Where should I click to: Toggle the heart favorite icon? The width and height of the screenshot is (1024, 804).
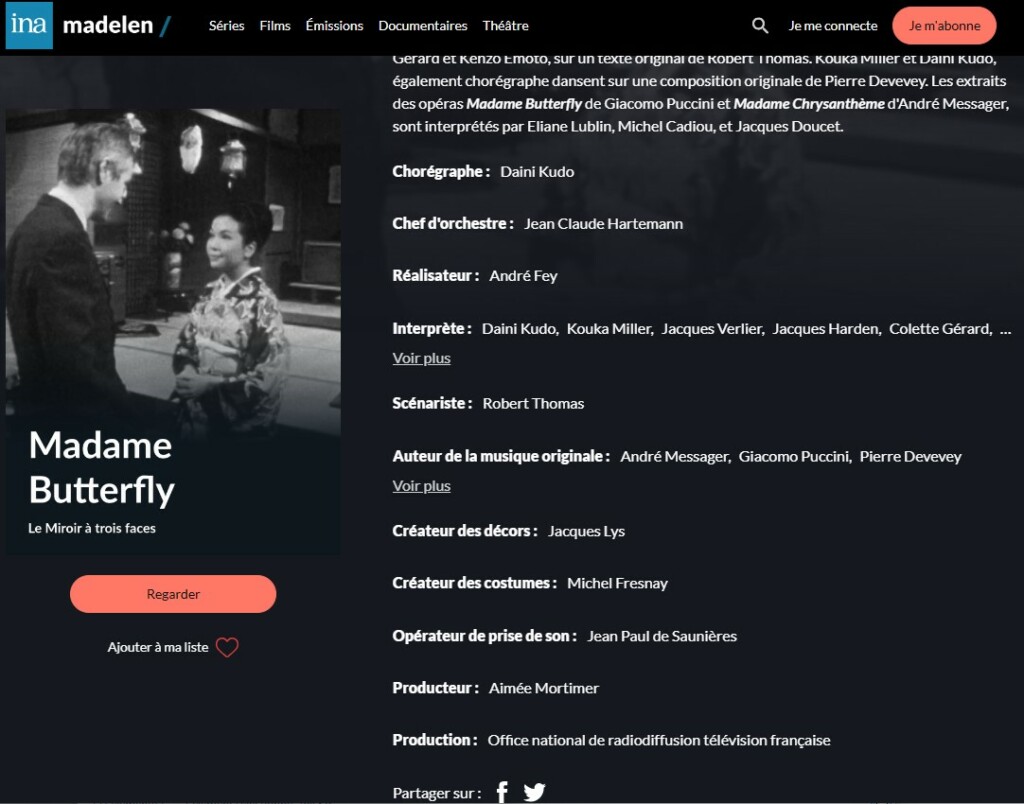click(x=227, y=647)
